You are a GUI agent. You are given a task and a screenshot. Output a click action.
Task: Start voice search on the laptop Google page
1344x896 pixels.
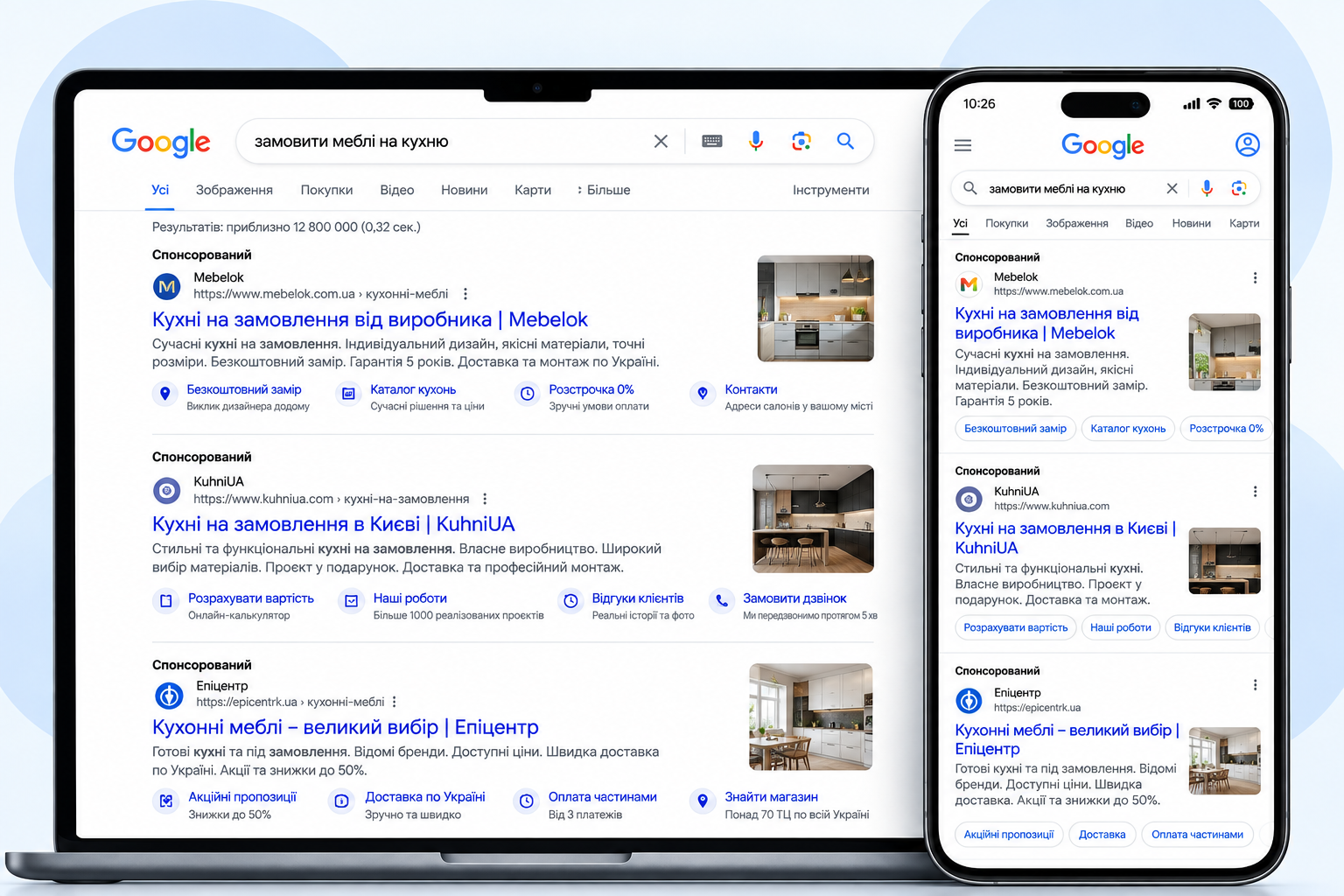tap(756, 141)
